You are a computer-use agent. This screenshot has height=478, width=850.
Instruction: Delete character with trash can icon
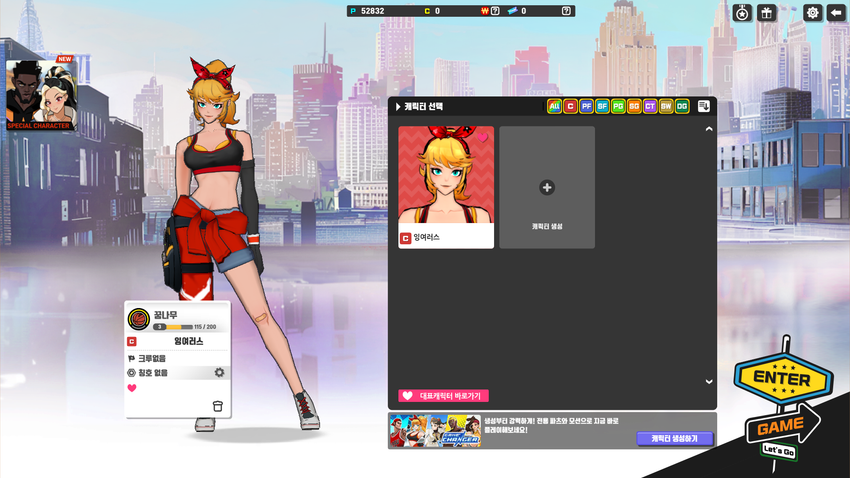(x=217, y=406)
